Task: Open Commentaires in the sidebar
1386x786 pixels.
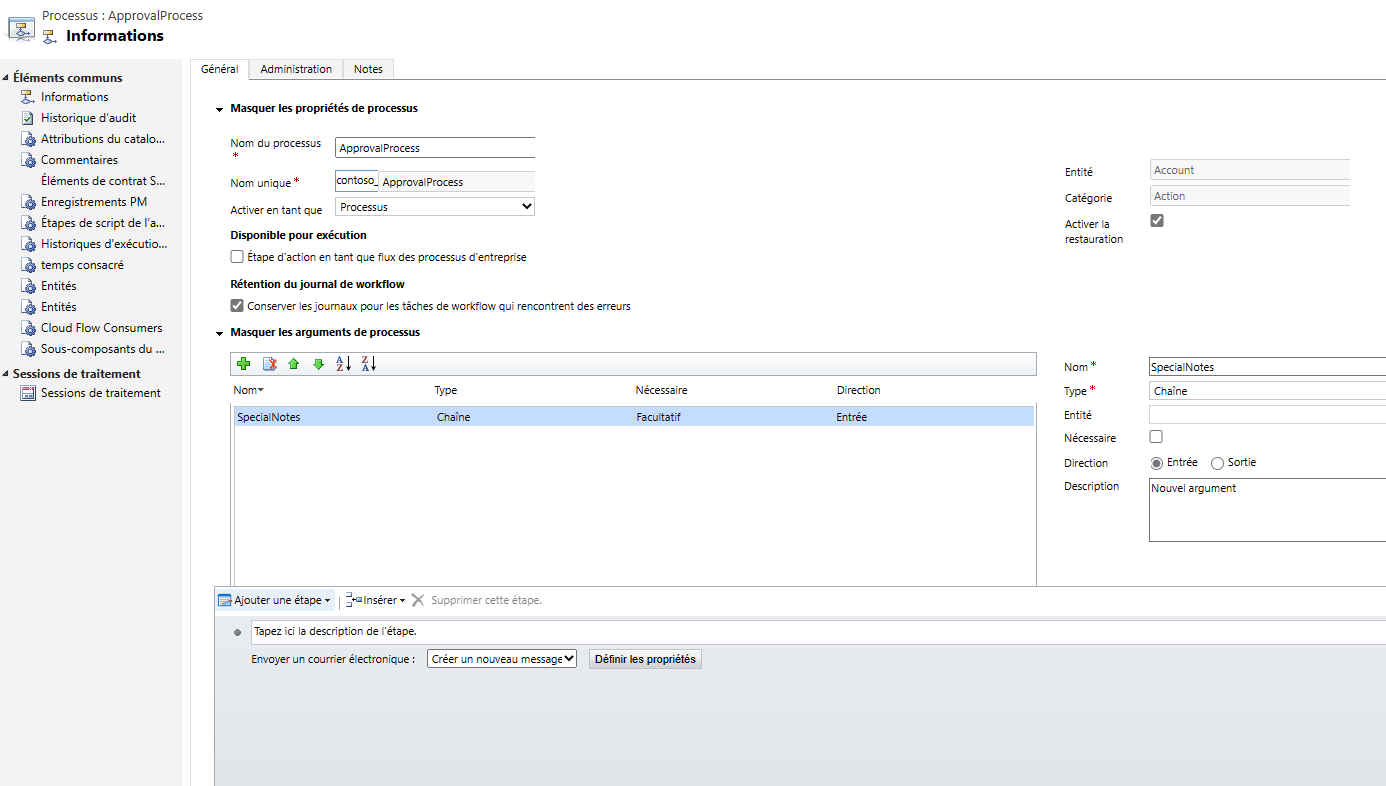Action: 79,160
